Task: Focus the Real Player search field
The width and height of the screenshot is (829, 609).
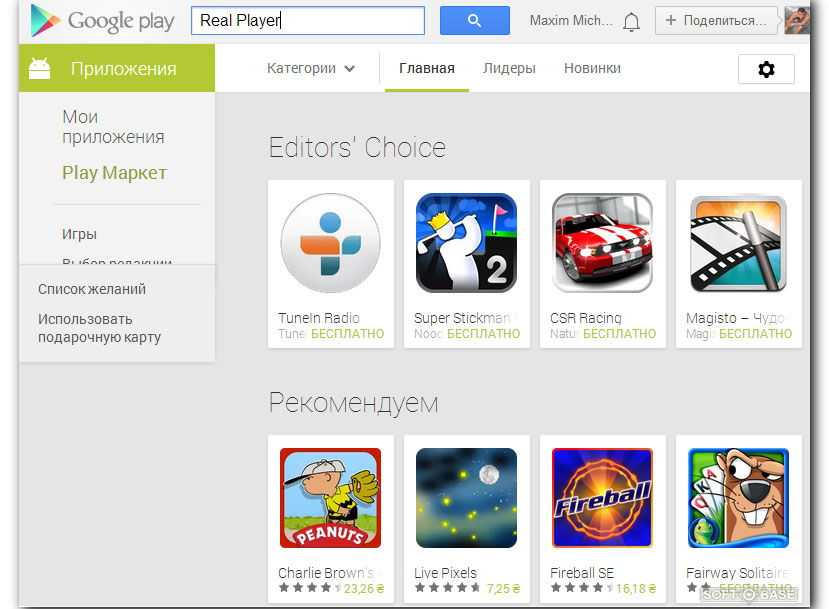Action: pos(308,21)
